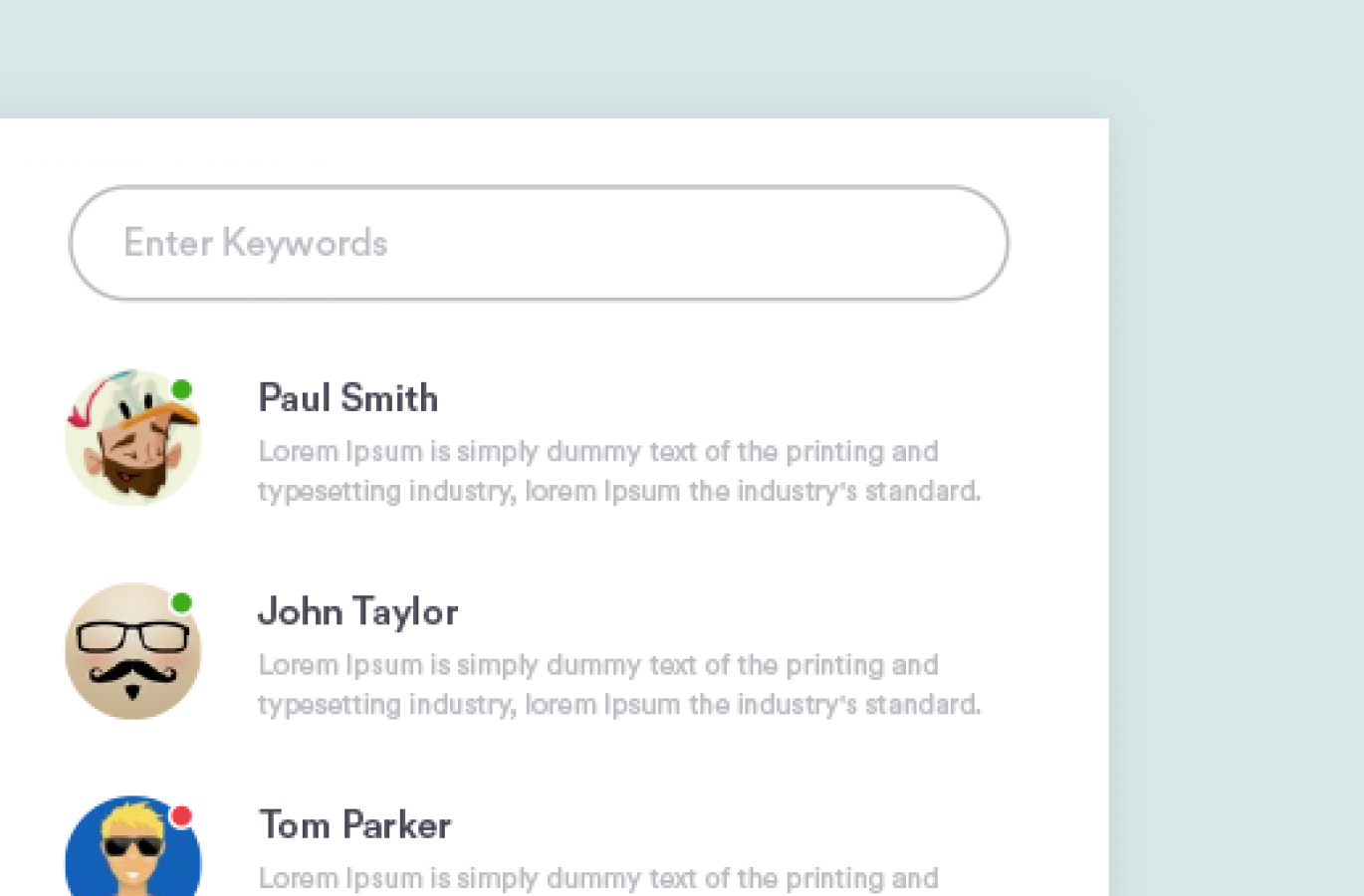Click the glasses on John Taylor's avatar
The height and width of the screenshot is (896, 1364).
point(133,637)
